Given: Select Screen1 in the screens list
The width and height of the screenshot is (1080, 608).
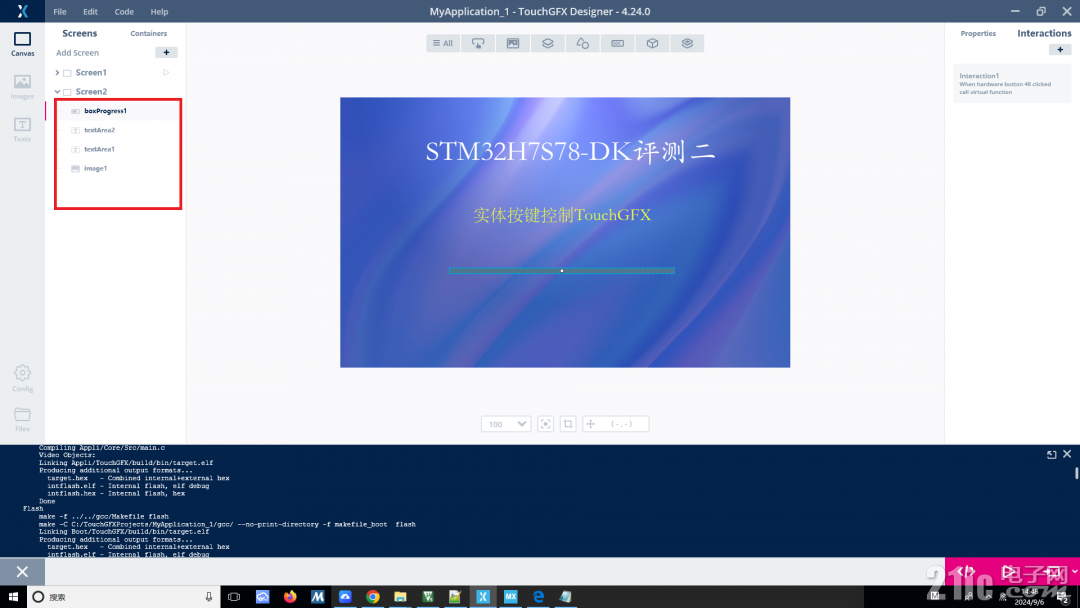Looking at the screenshot, I should (91, 72).
